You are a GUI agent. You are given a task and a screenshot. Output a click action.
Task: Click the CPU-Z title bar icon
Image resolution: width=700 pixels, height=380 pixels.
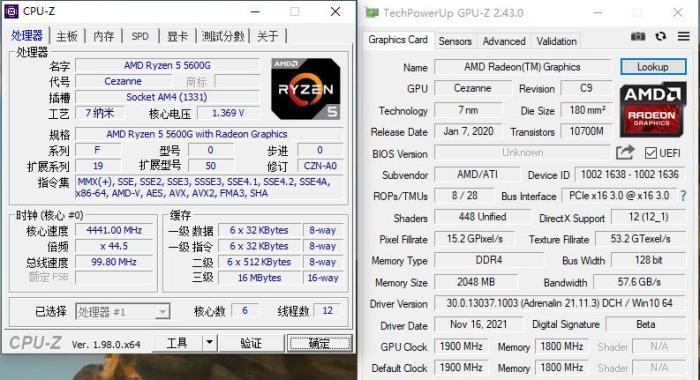click(x=11, y=11)
